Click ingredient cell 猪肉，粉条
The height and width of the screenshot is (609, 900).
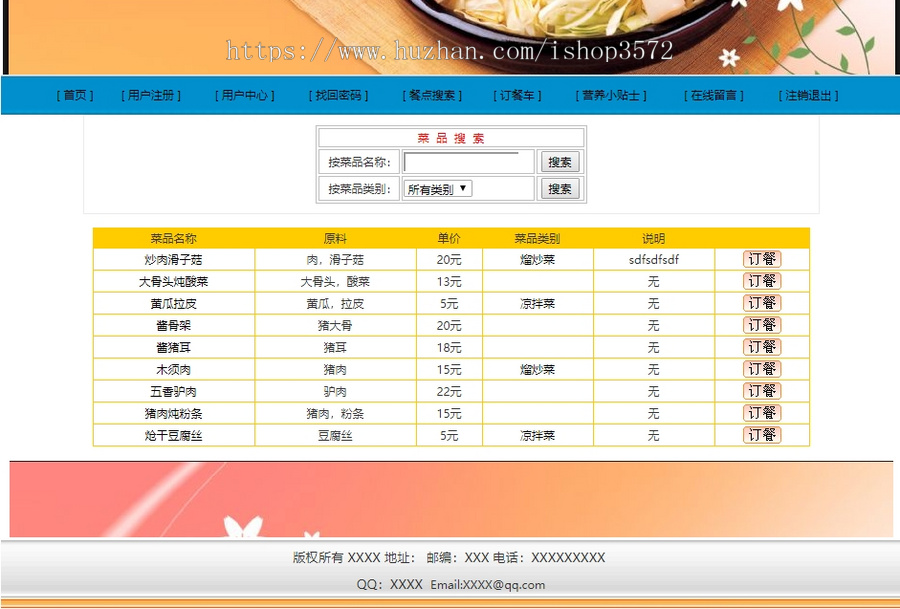(335, 413)
